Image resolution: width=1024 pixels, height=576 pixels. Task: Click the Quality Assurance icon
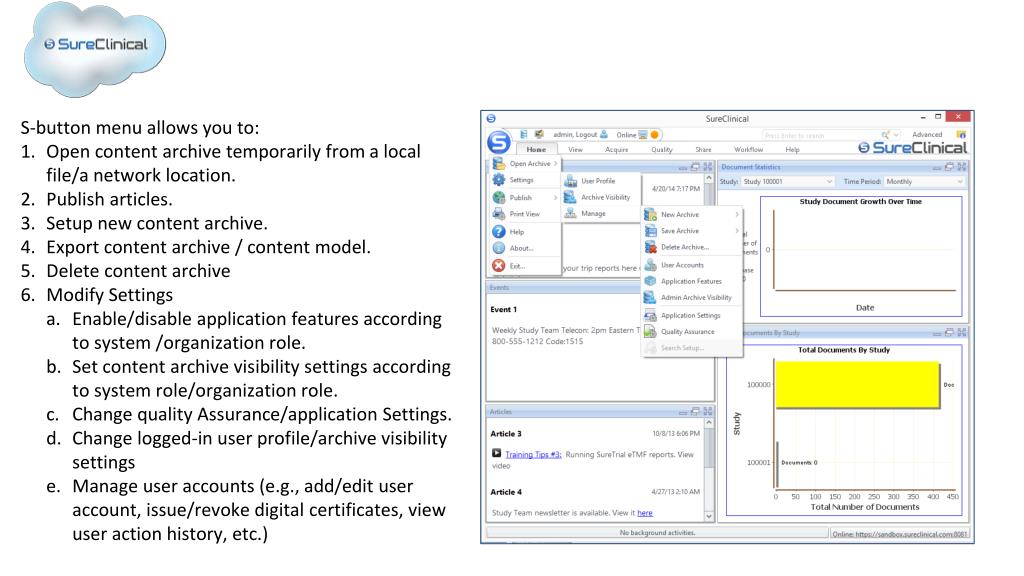click(x=650, y=332)
